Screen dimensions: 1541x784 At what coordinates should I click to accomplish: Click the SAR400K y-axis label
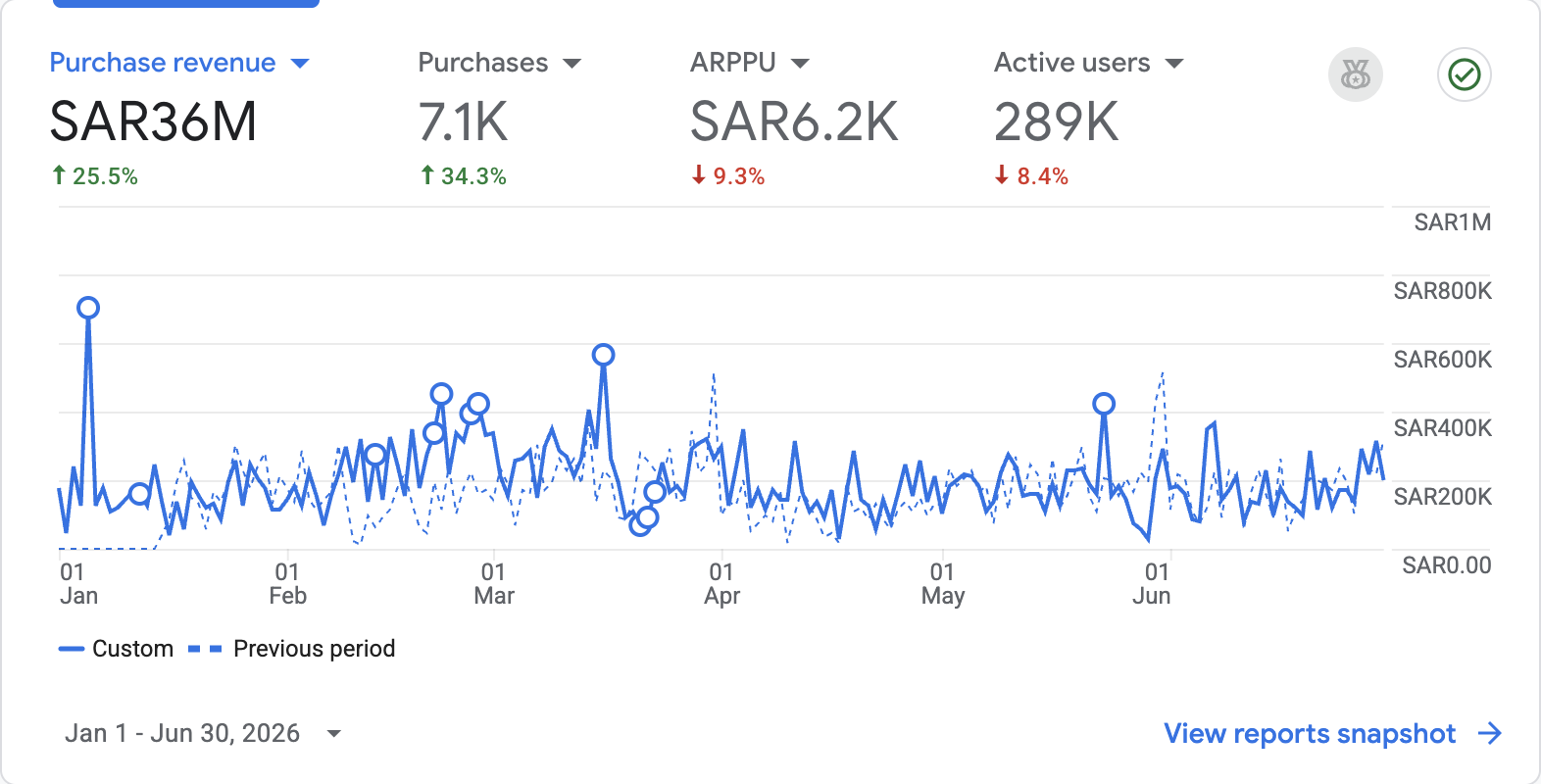coord(1442,428)
